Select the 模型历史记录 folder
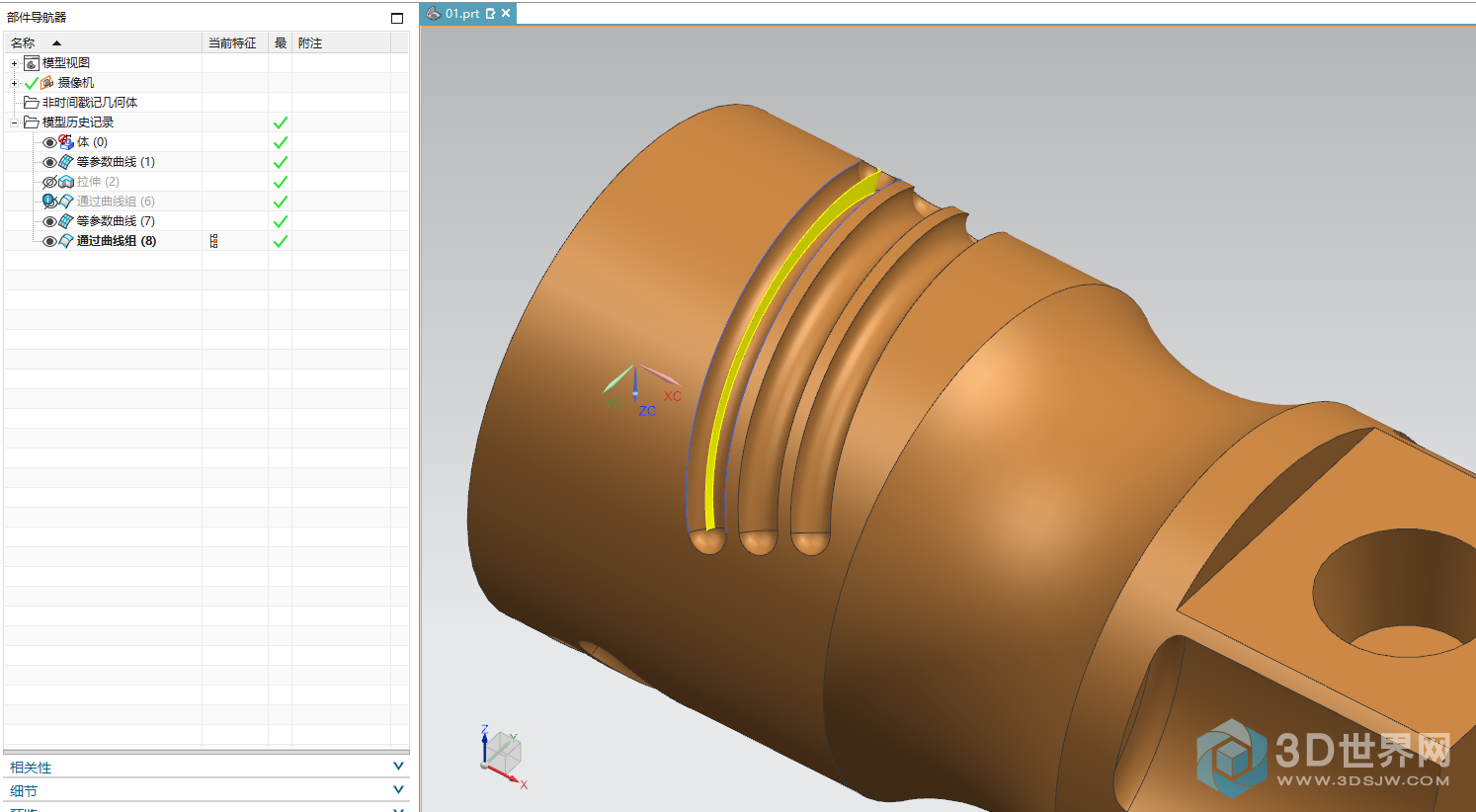Image resolution: width=1476 pixels, height=812 pixels. (78, 122)
